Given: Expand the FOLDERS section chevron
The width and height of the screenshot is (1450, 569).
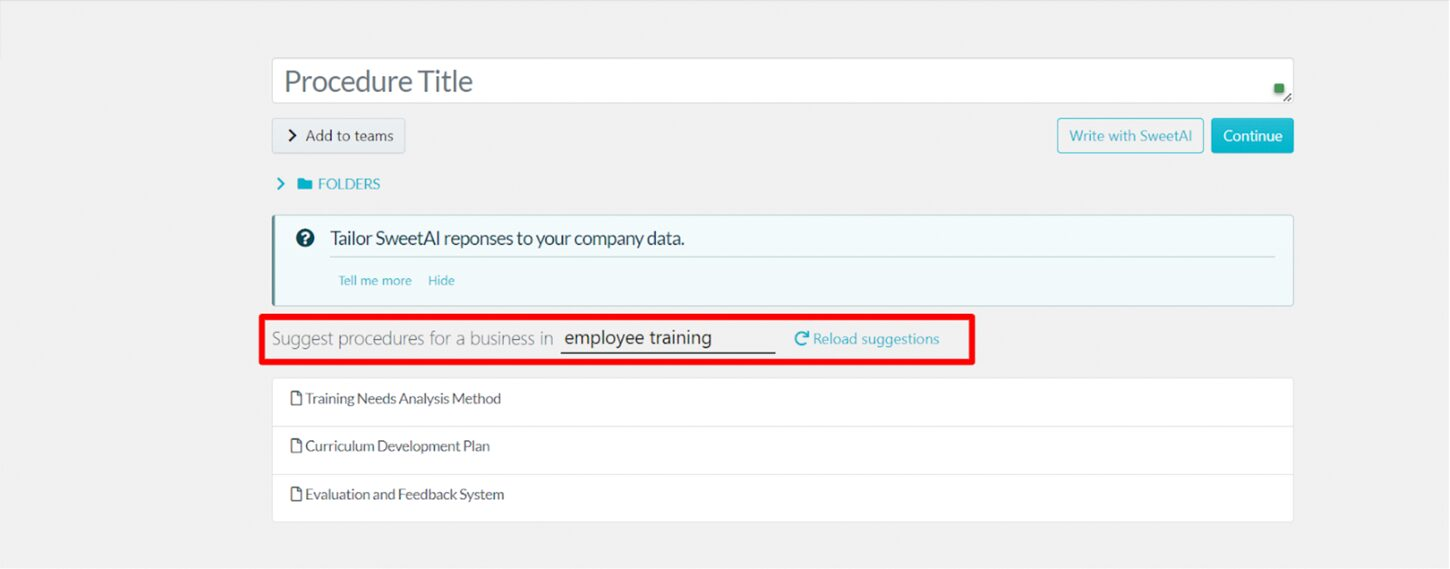Looking at the screenshot, I should tap(281, 184).
